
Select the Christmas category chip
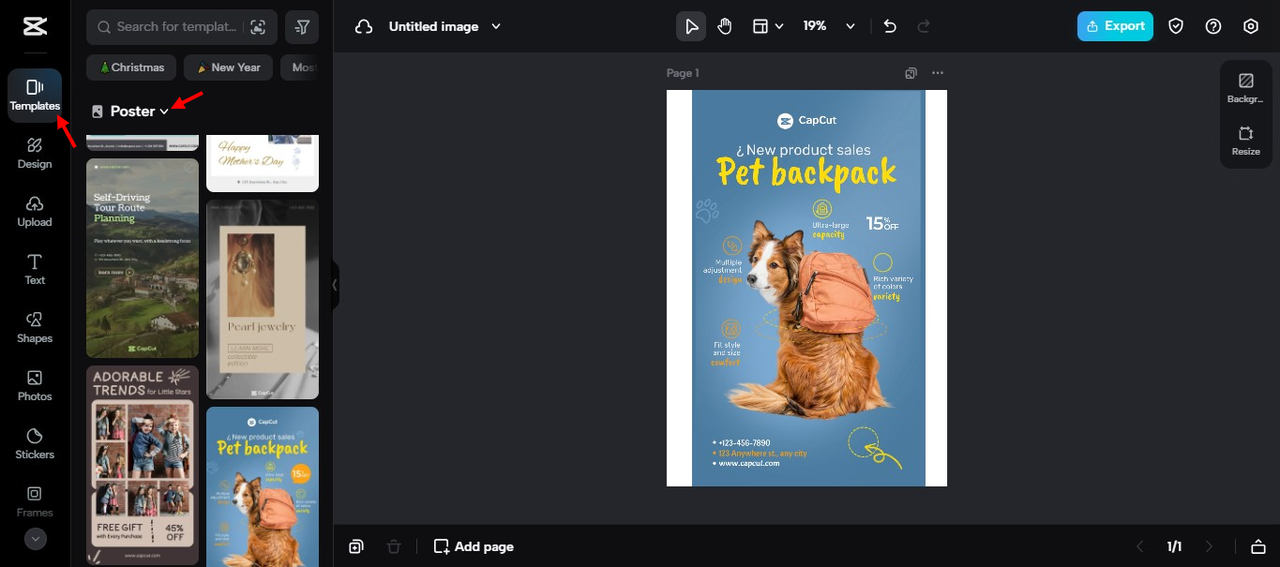(x=132, y=68)
